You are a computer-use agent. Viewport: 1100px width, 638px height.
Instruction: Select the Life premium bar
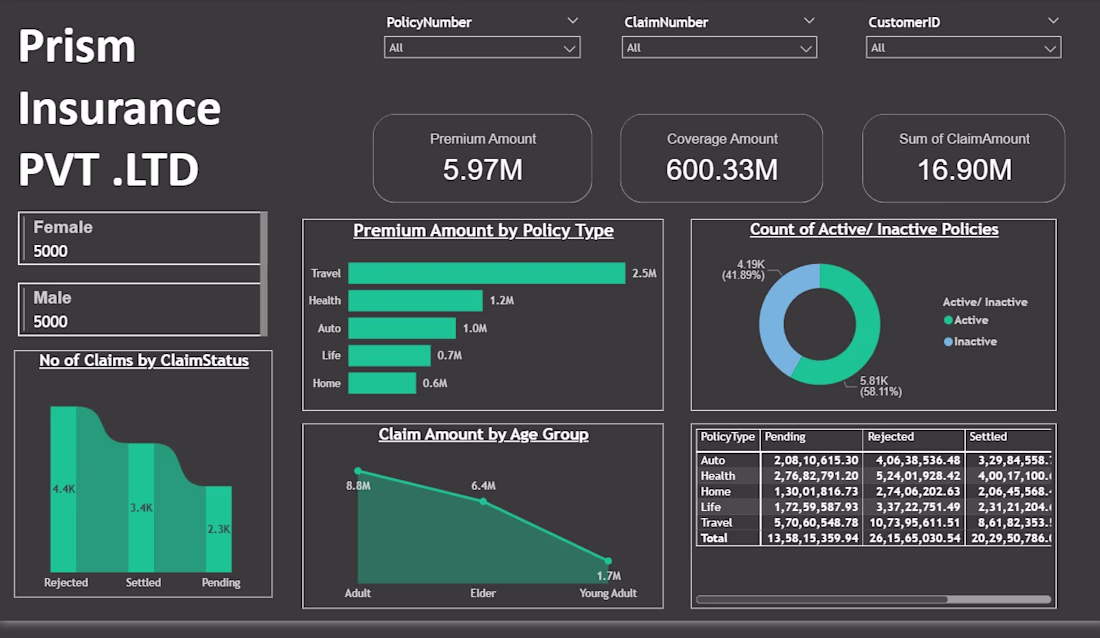pyautogui.click(x=389, y=355)
